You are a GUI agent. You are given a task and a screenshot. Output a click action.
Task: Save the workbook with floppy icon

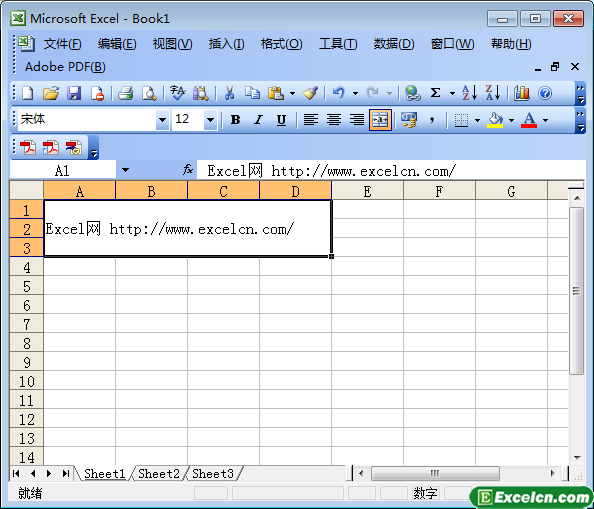coord(74,93)
